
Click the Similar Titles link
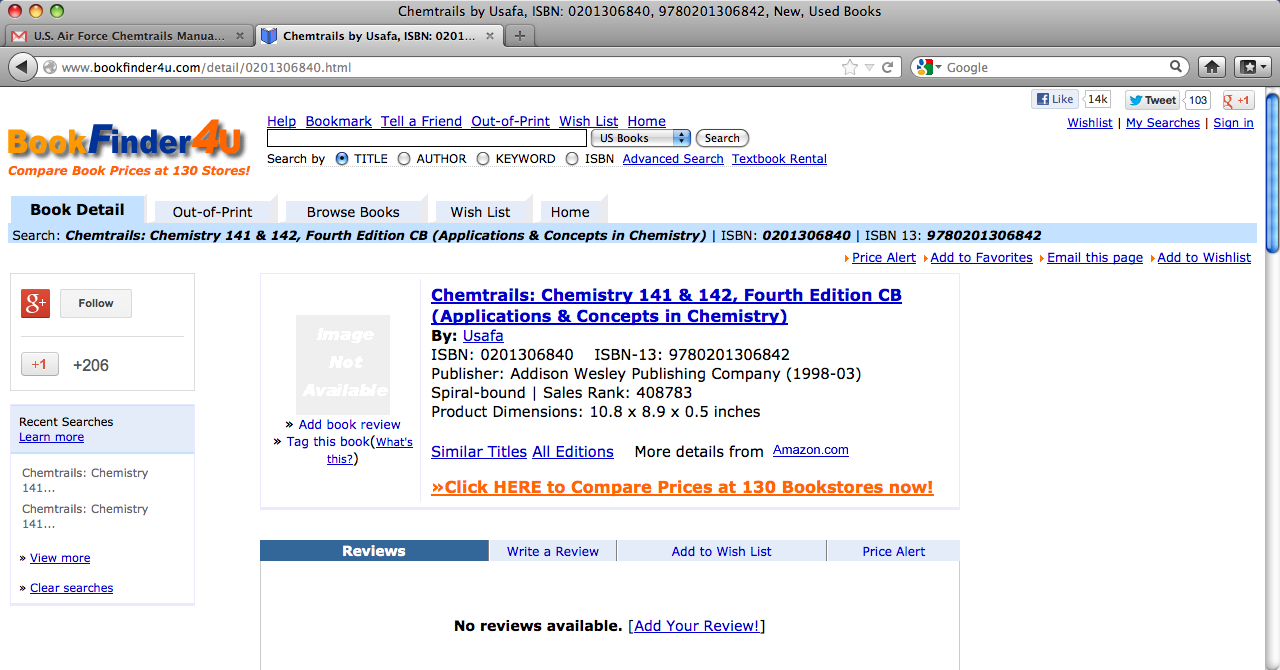coord(479,452)
